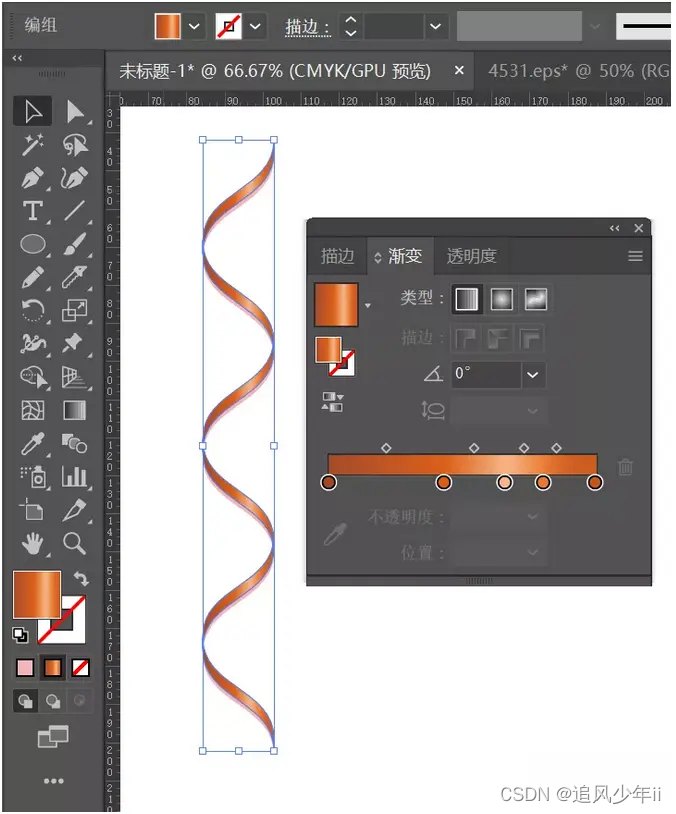Select the Gradient tool in toolbar

pos(75,410)
